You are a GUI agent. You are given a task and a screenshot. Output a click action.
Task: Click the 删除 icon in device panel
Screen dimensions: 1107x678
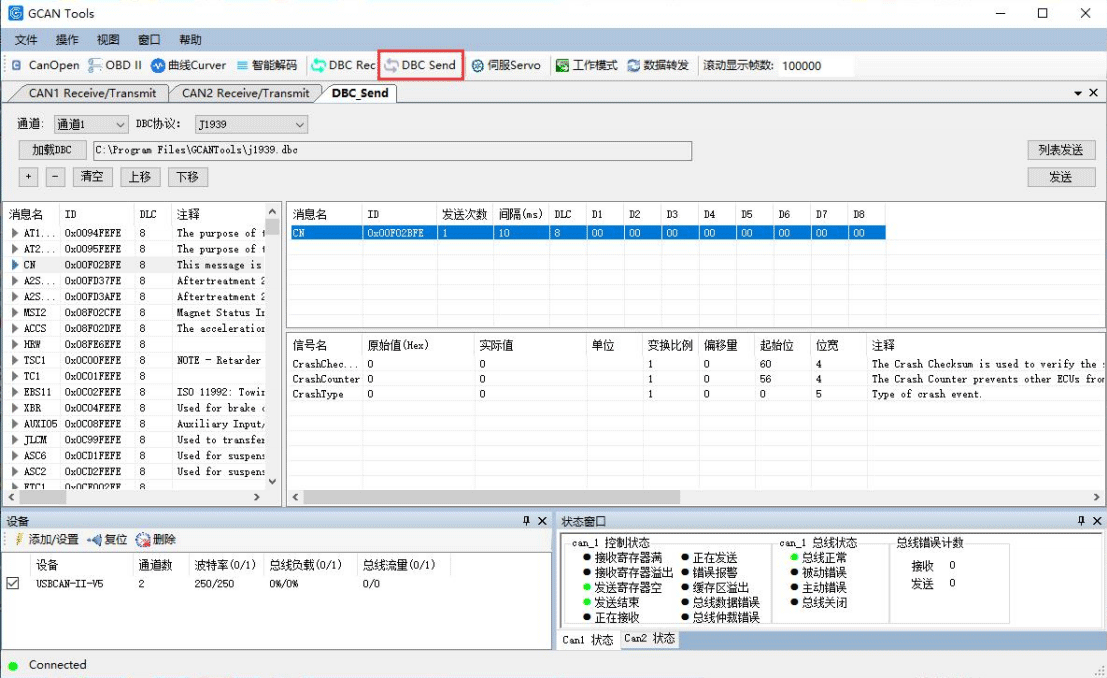click(x=156, y=539)
